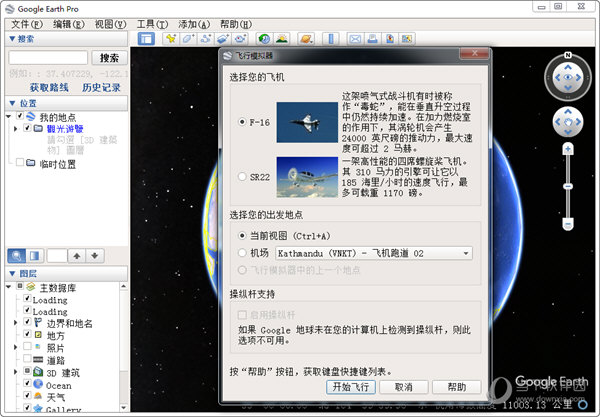Click the Email envelope toolbar icon
Screen dimensions: 600x417
(355, 39)
